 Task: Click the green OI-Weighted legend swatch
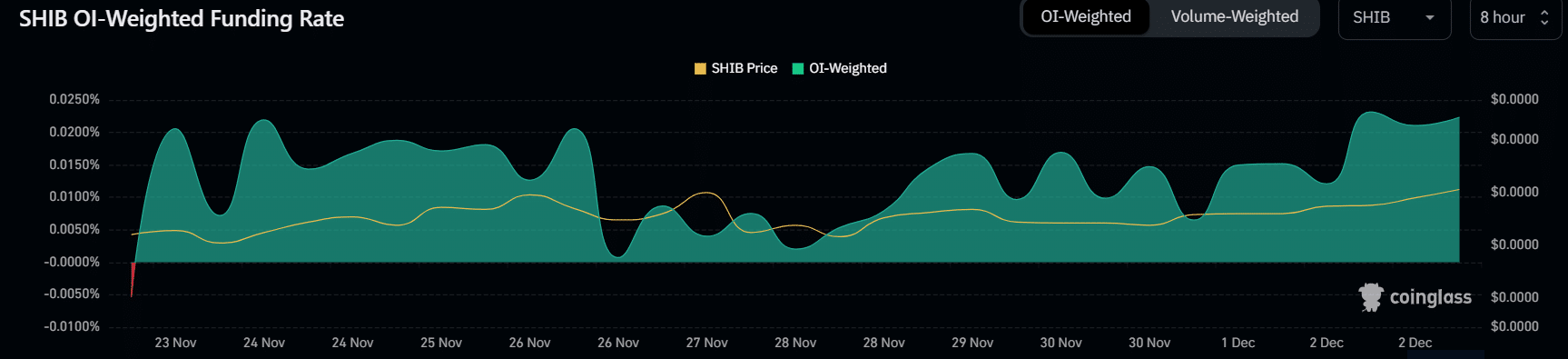(798, 68)
